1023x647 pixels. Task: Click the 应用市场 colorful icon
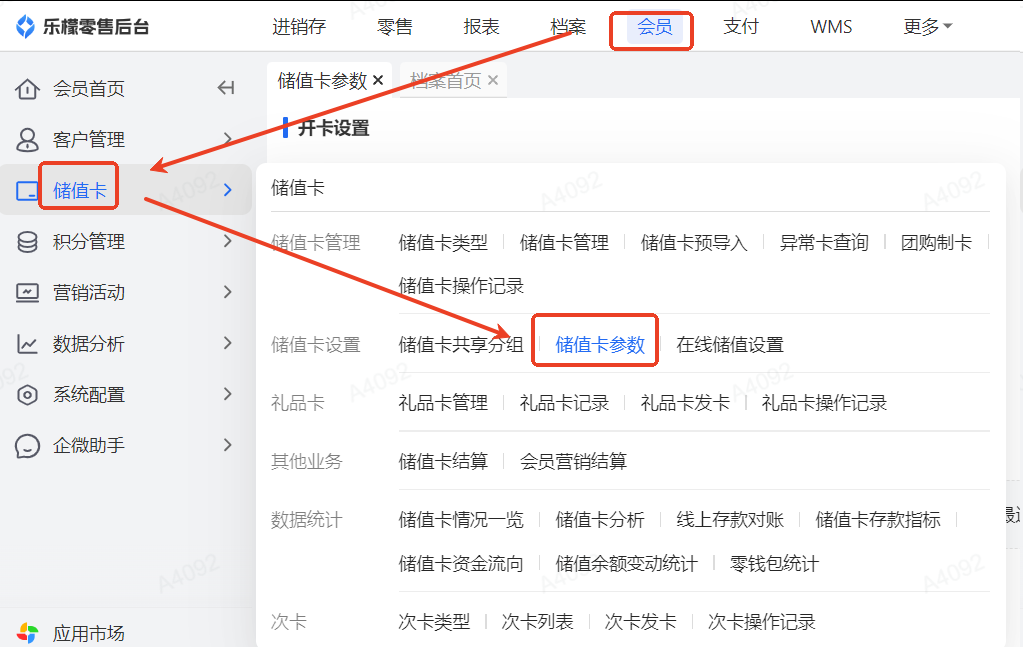click(x=27, y=633)
